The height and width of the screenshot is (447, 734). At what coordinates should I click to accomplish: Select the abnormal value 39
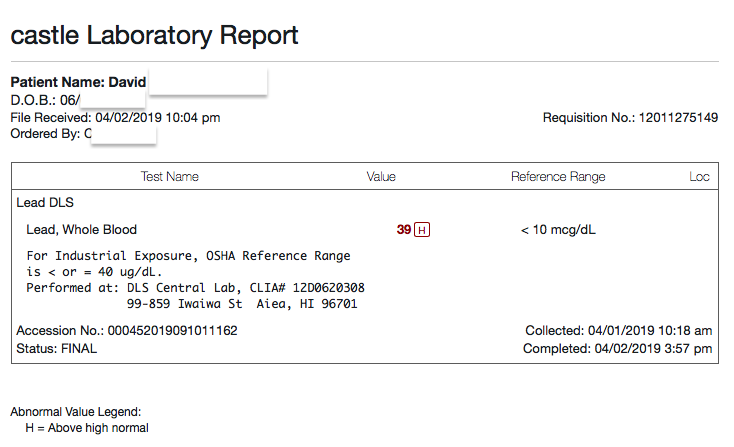[404, 230]
